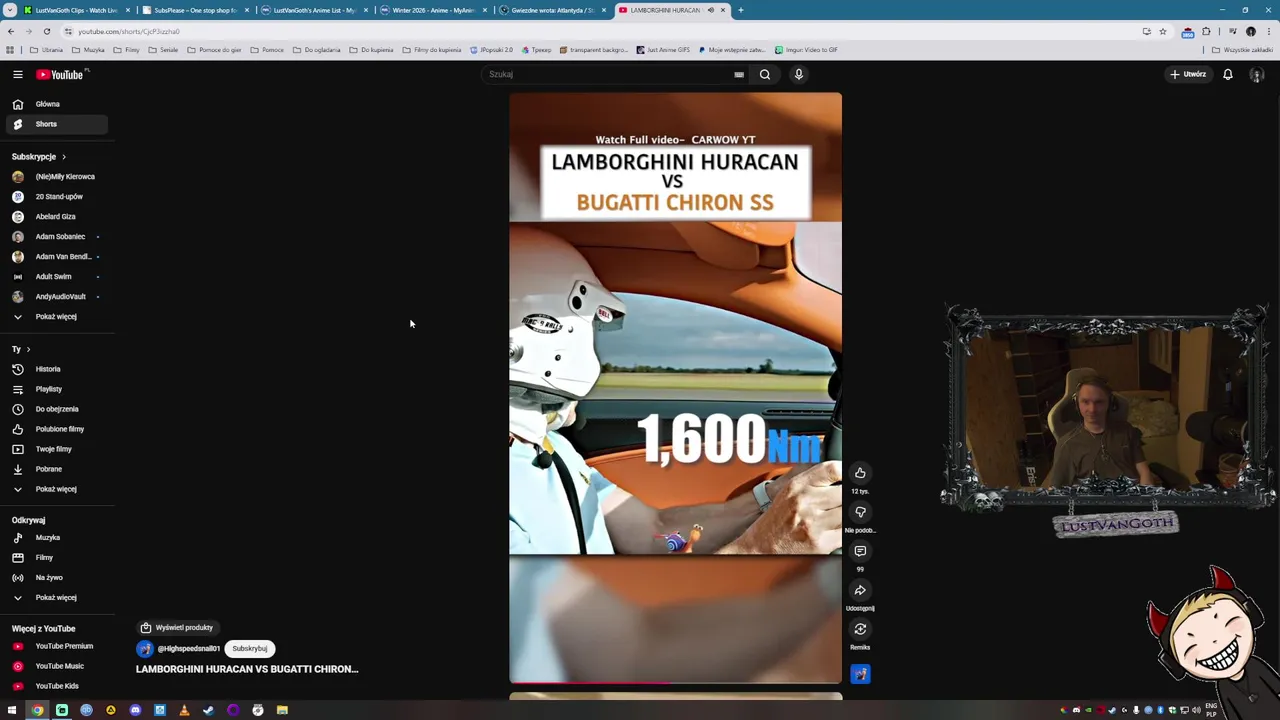Image resolution: width=1280 pixels, height=720 pixels.
Task: Click the search magnifier button
Action: coord(765,74)
